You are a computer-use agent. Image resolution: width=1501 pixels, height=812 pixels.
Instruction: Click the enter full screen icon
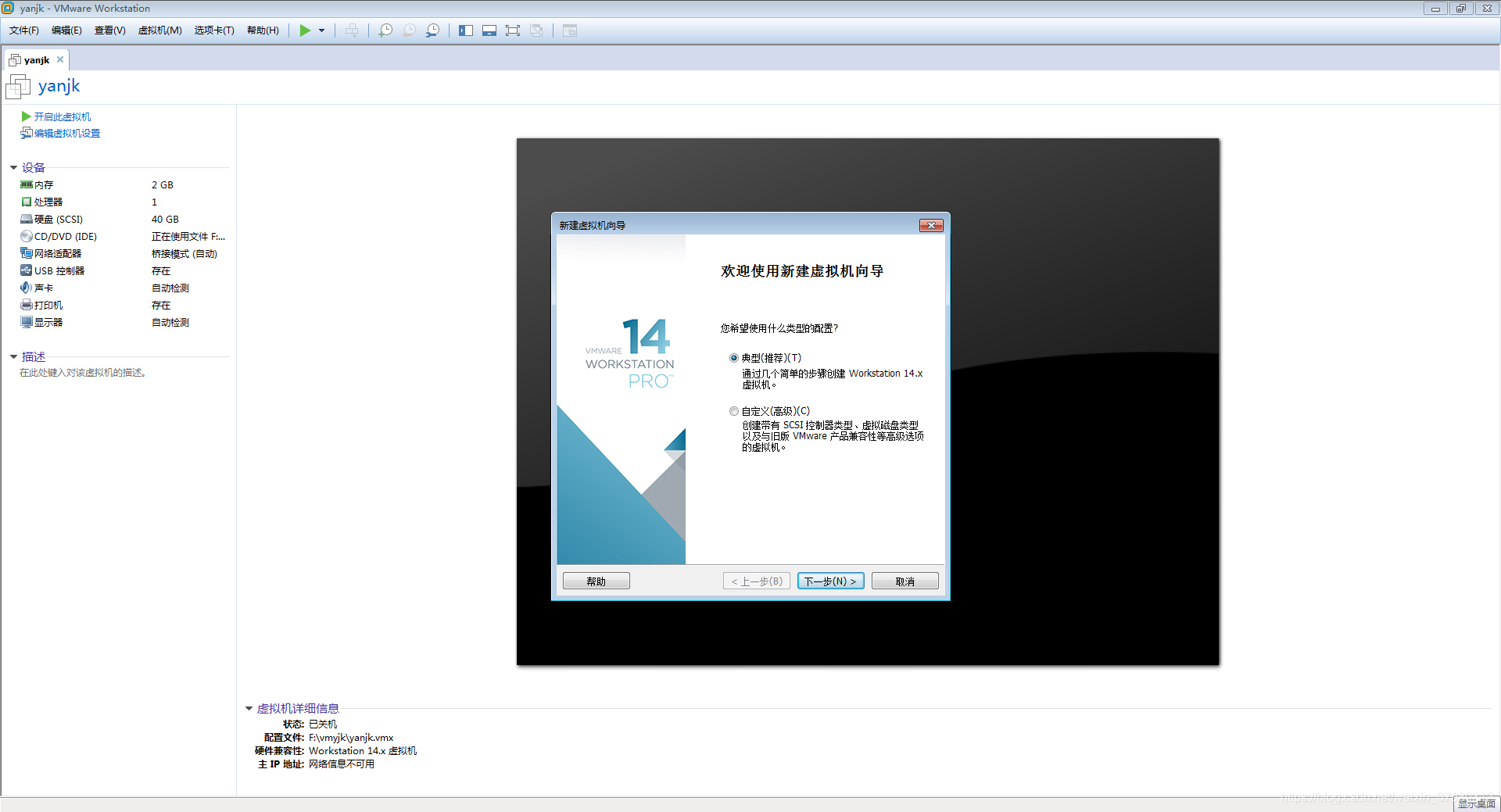pos(513,30)
